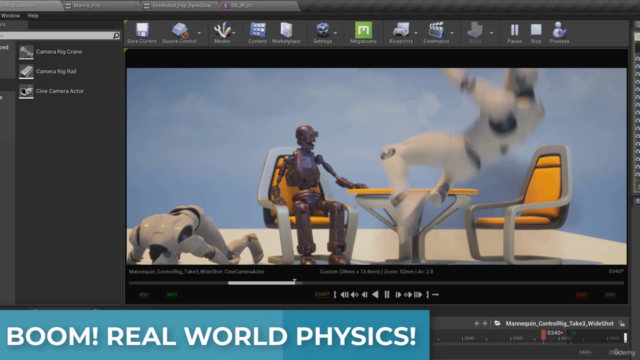Screen dimensions: 640x360
Task: Expand the Build options dropdown arrow
Action: point(491,33)
